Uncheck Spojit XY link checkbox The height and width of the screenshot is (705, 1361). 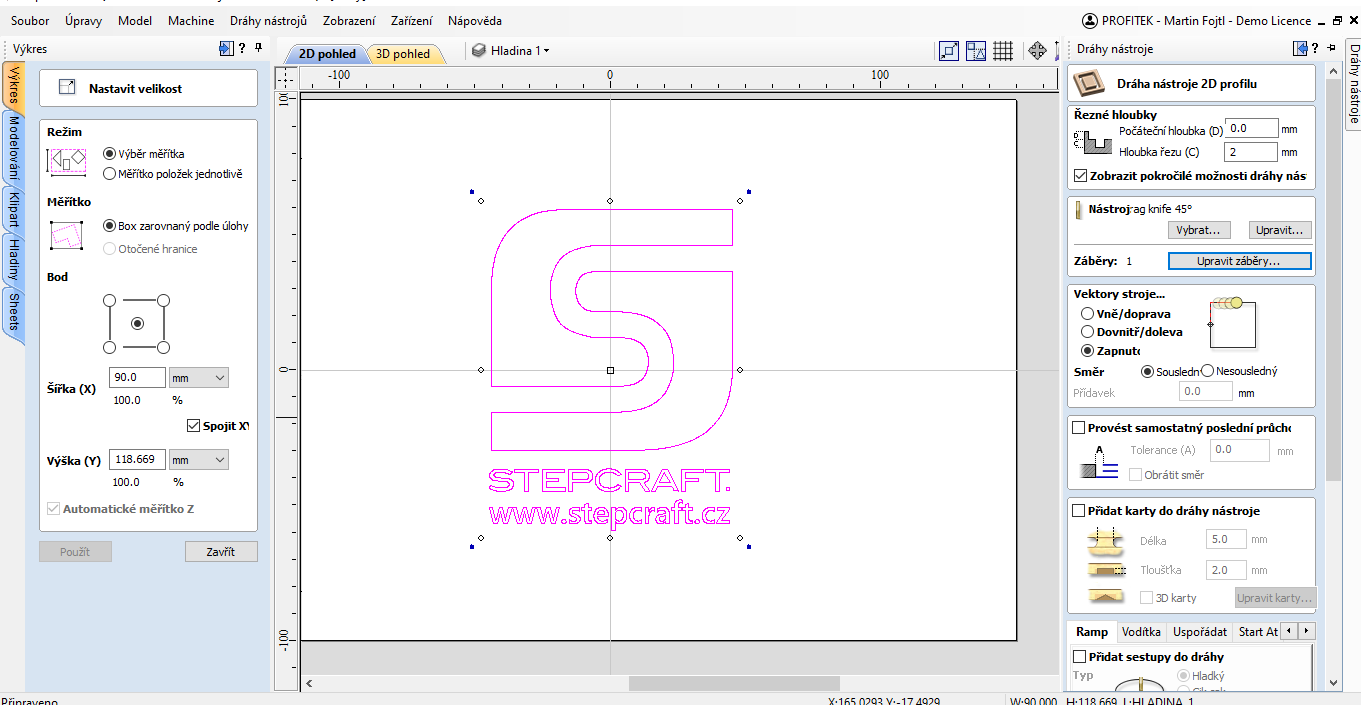[194, 426]
